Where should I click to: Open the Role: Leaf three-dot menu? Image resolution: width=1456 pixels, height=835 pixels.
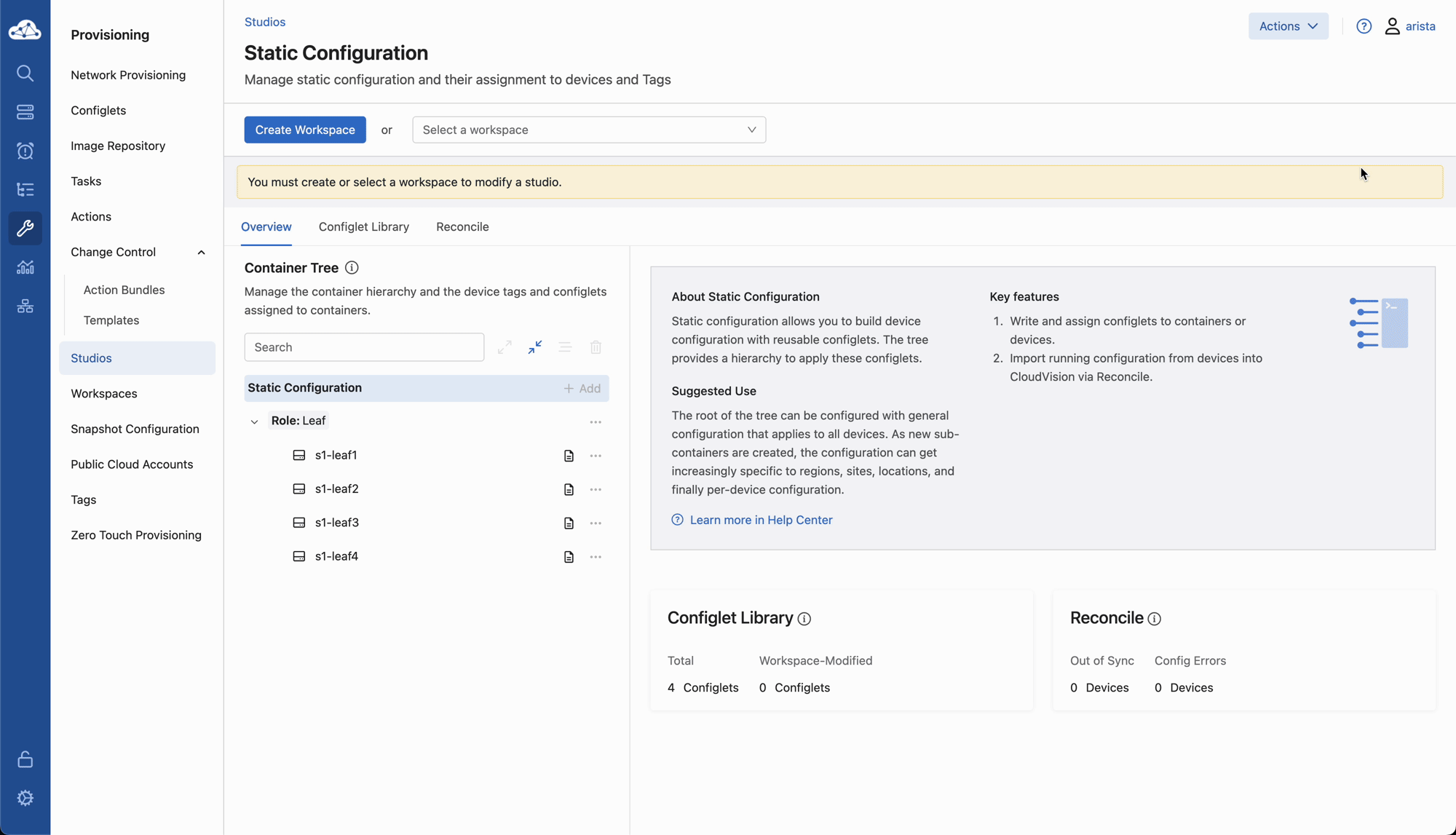point(596,422)
